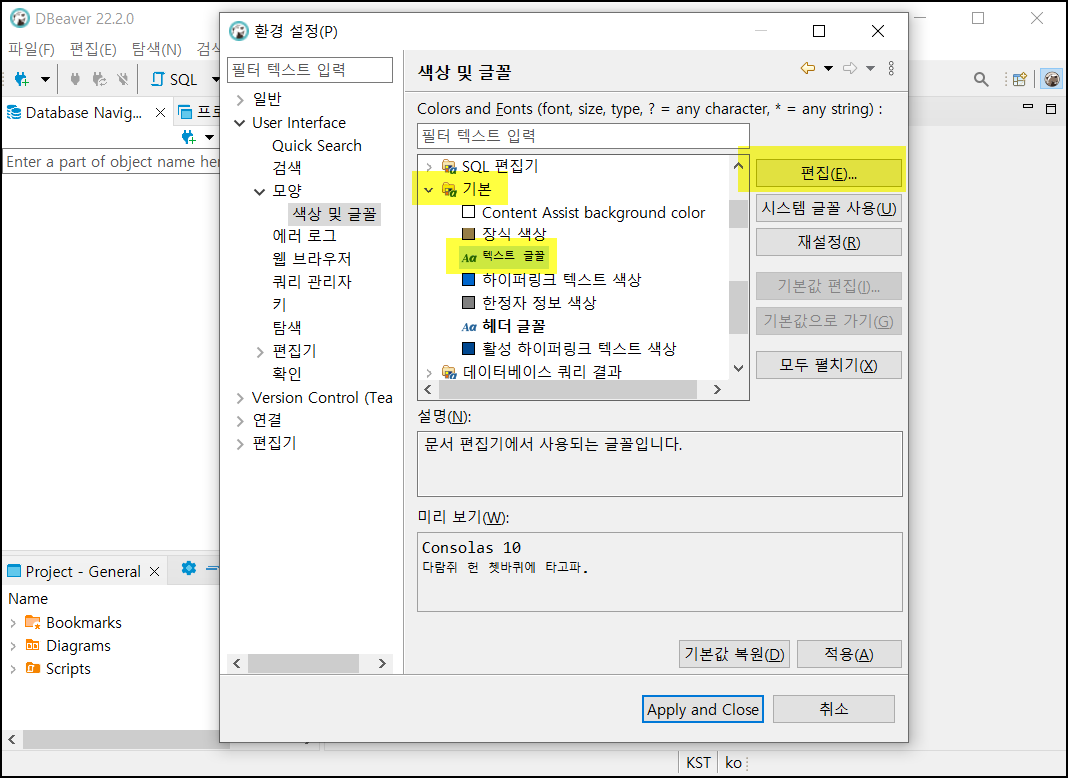Click the 하이퍼링크 텍스트 색상 blue swatch

469,279
